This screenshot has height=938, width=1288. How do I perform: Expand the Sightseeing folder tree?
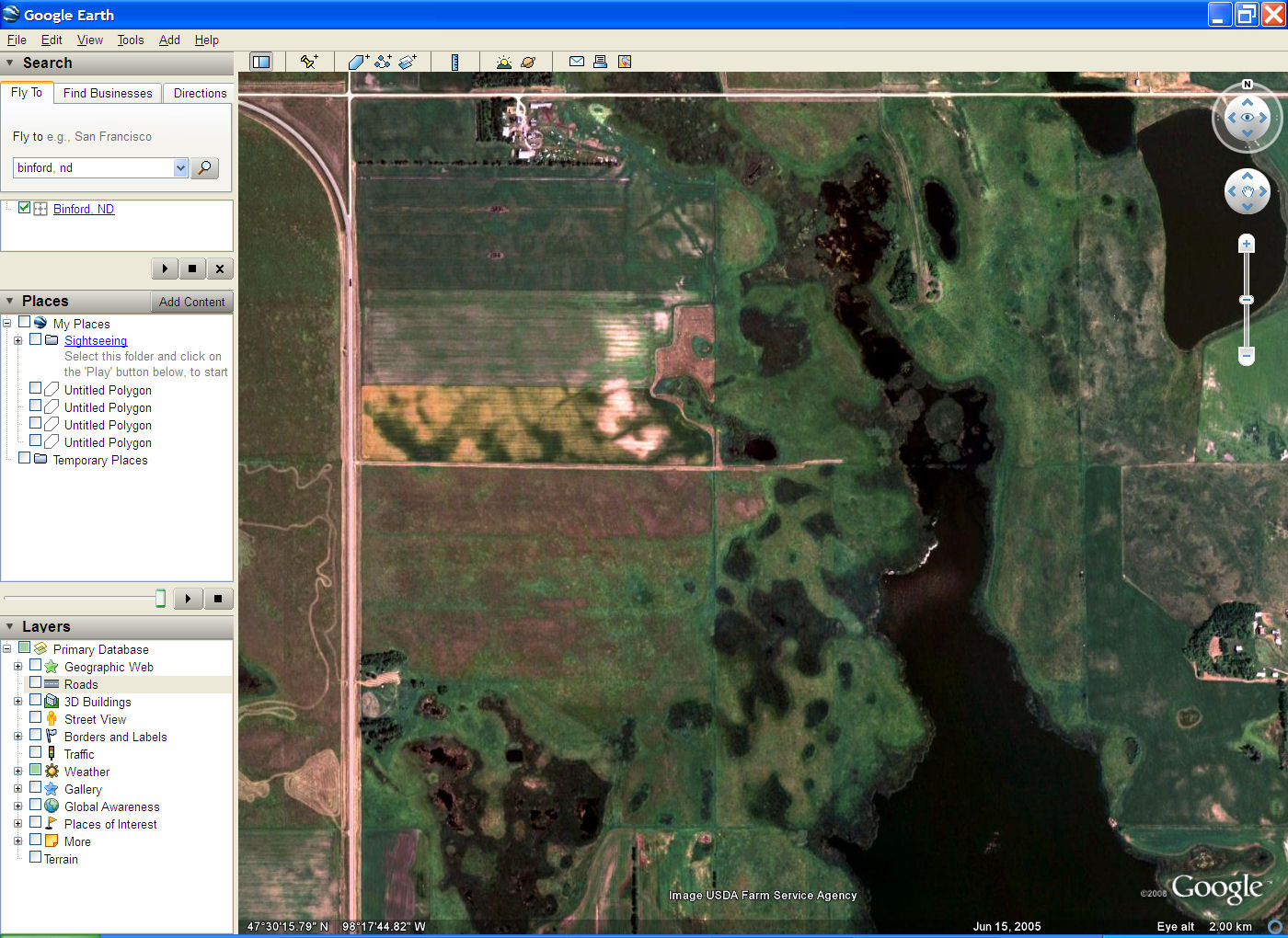tap(17, 340)
